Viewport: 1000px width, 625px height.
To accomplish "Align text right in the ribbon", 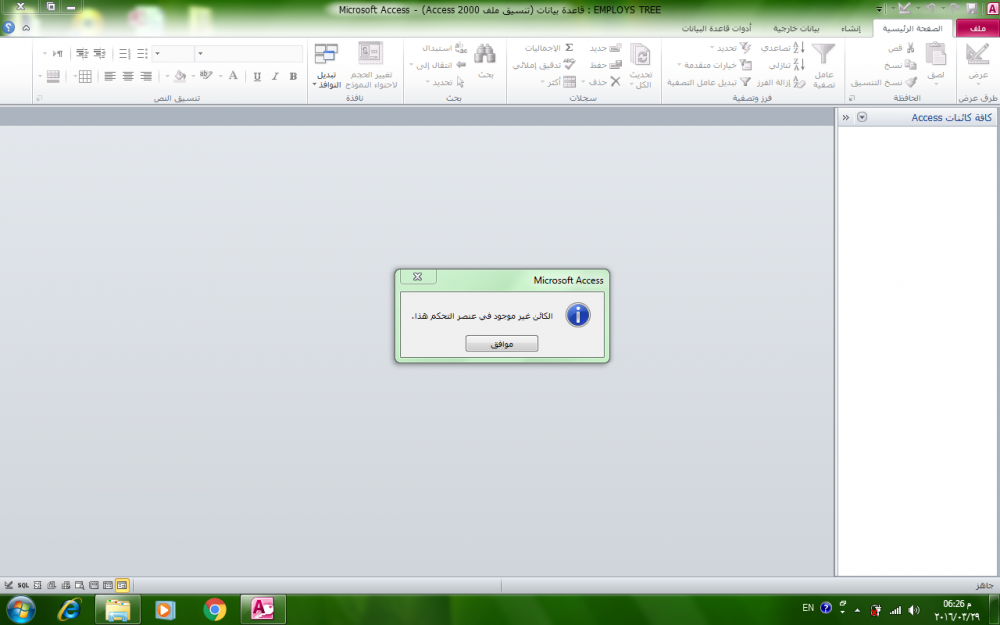I will coord(146,77).
